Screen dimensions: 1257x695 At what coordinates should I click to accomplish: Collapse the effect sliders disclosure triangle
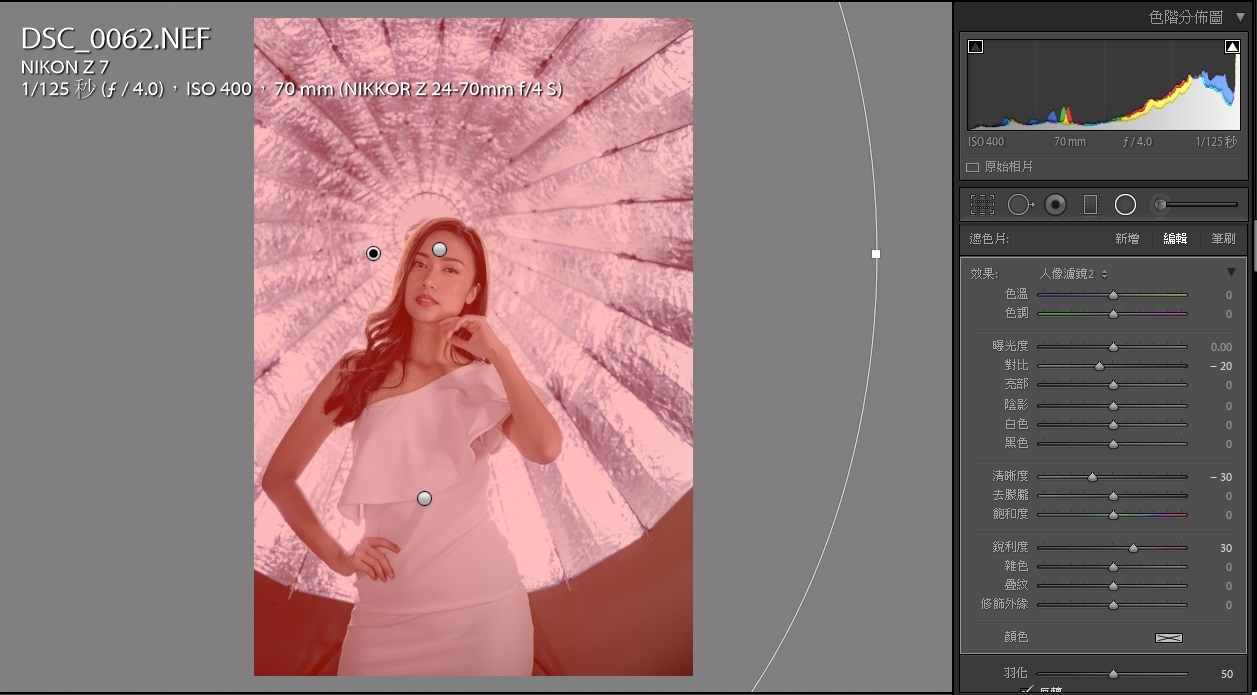point(1231,273)
